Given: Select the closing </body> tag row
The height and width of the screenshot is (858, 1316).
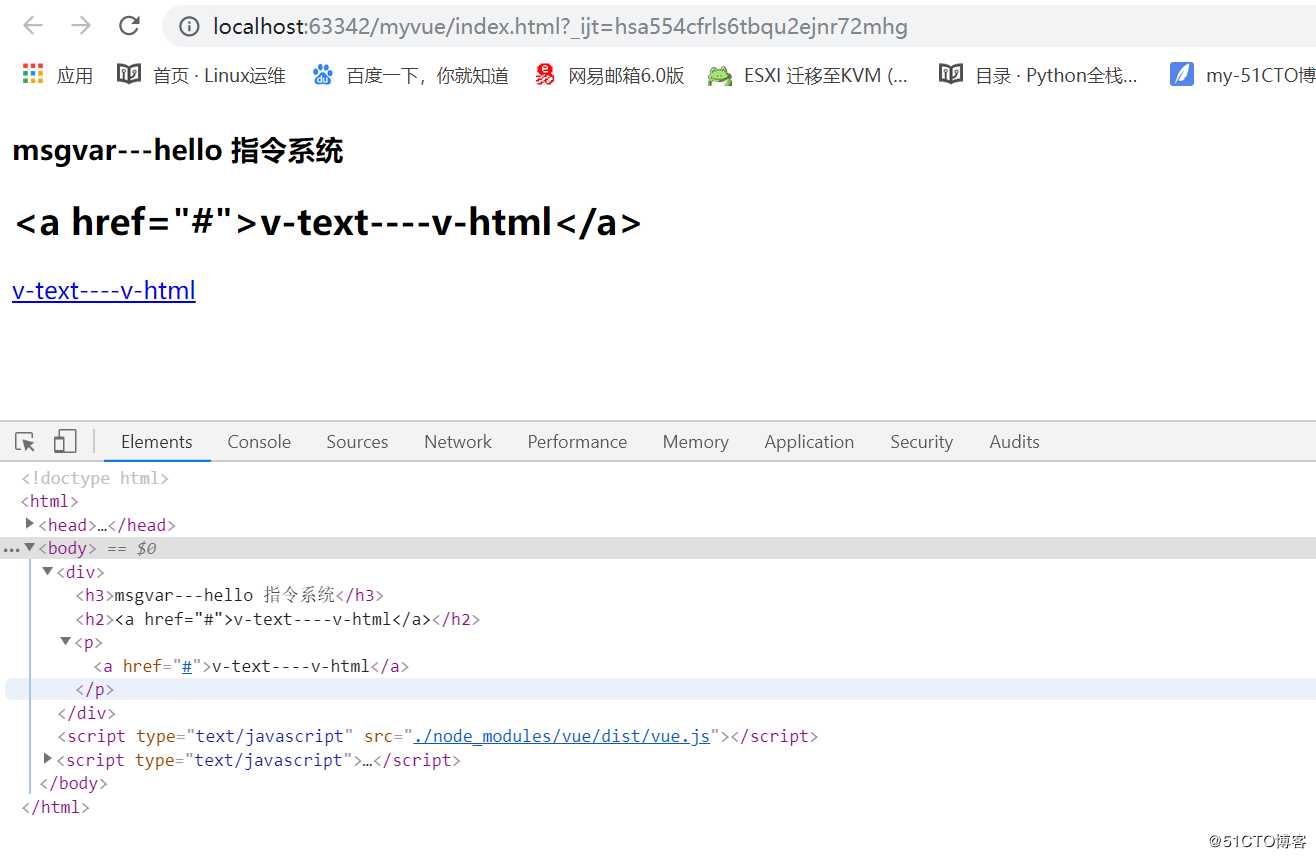Looking at the screenshot, I should click(x=73, y=784).
